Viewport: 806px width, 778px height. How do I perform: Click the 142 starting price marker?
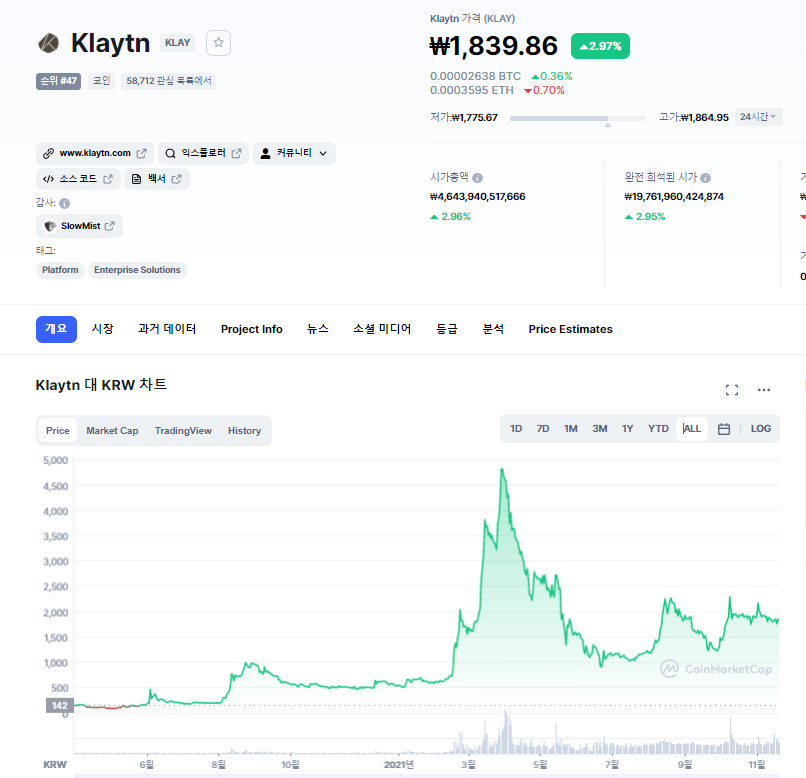coord(60,706)
